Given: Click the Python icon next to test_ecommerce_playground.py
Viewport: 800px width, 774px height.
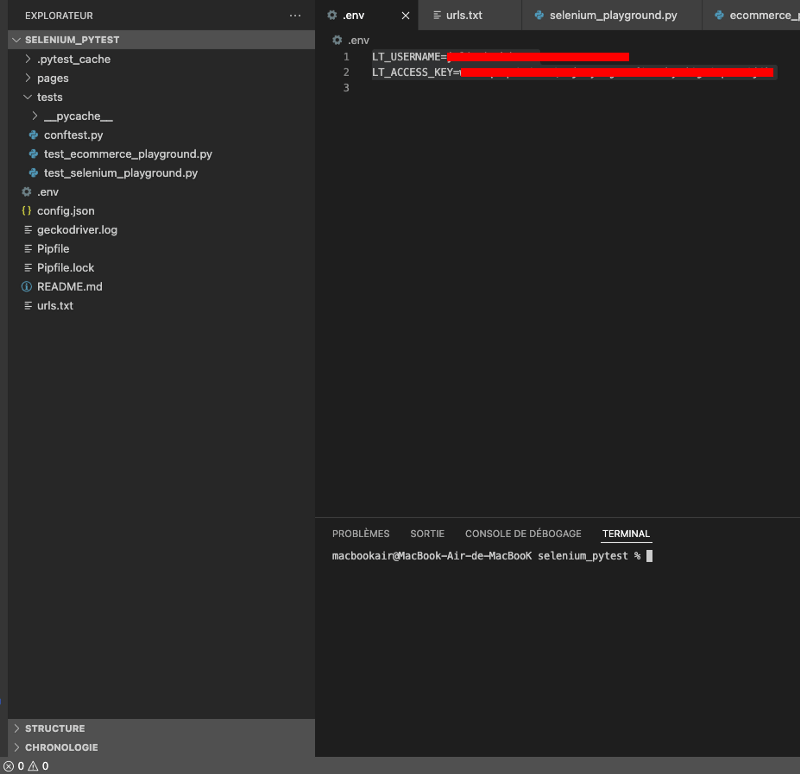Looking at the screenshot, I should pyautogui.click(x=33, y=154).
